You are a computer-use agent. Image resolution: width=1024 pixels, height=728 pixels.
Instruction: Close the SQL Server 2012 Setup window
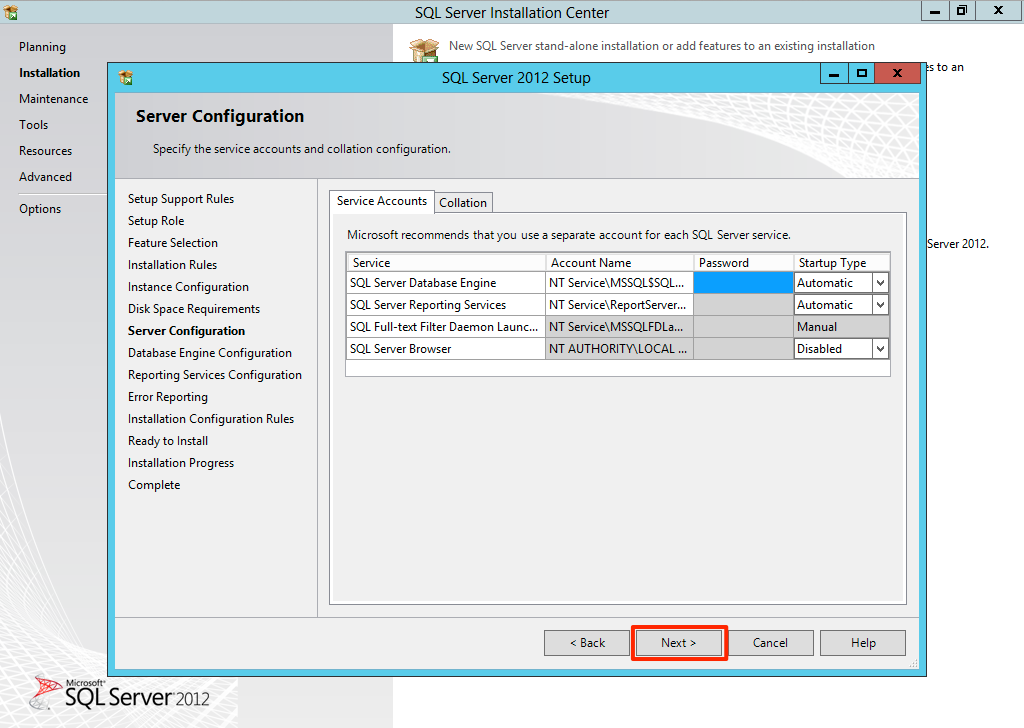[897, 73]
